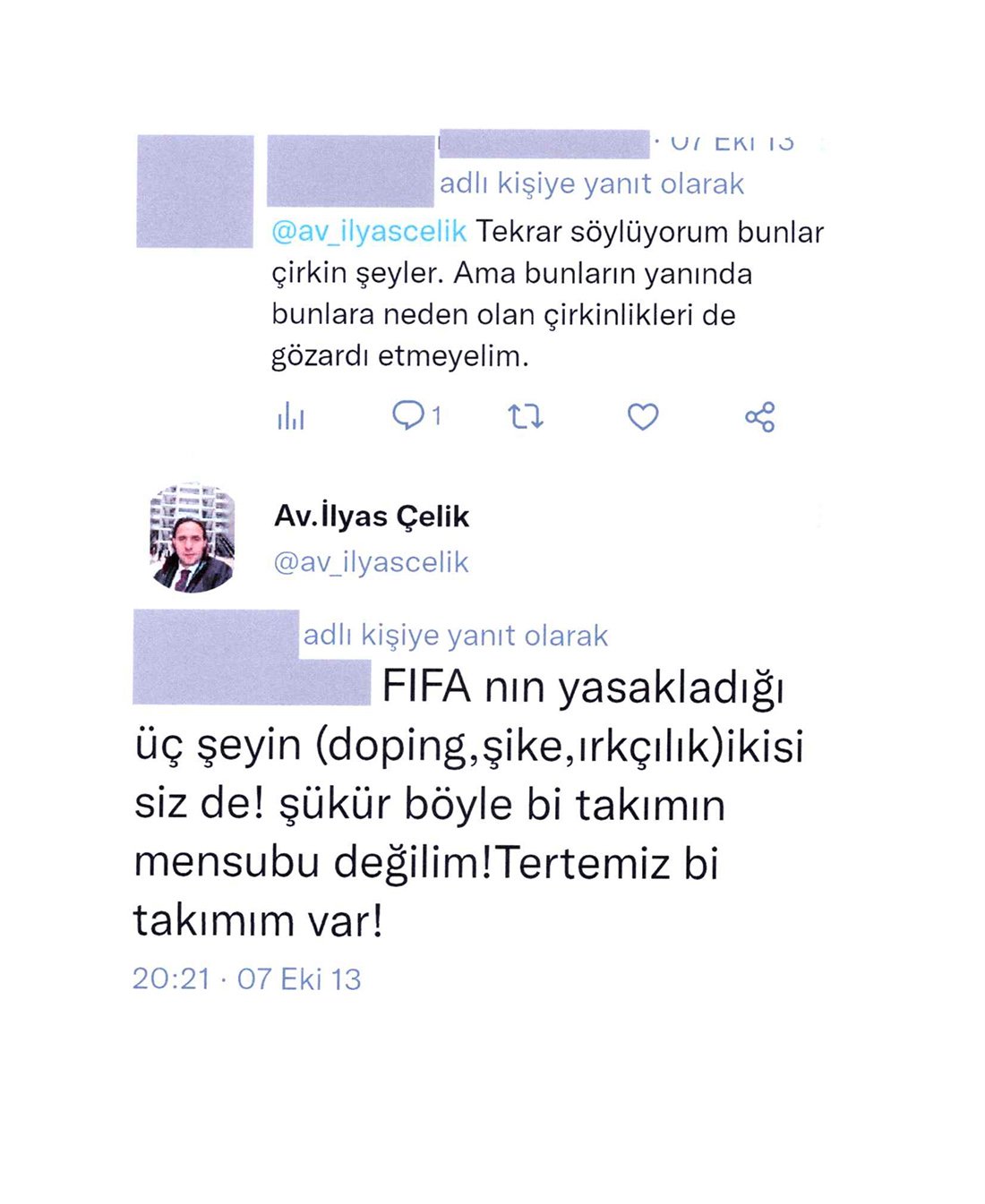Open the 'Tekrar söylüyorum bunlar' tweet text
This screenshot has height=1204, width=985.
(x=547, y=294)
